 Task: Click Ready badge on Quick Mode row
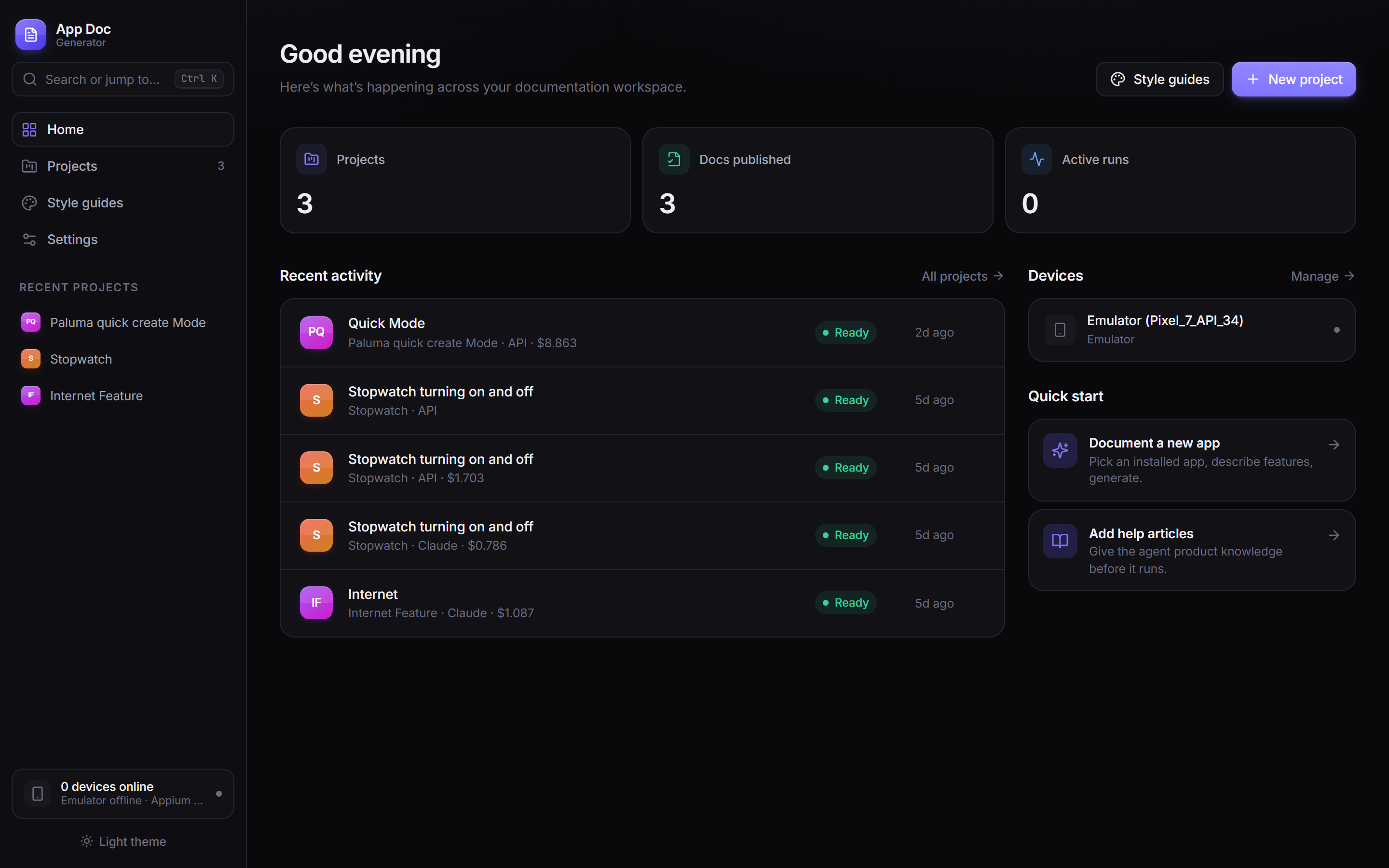click(x=845, y=333)
